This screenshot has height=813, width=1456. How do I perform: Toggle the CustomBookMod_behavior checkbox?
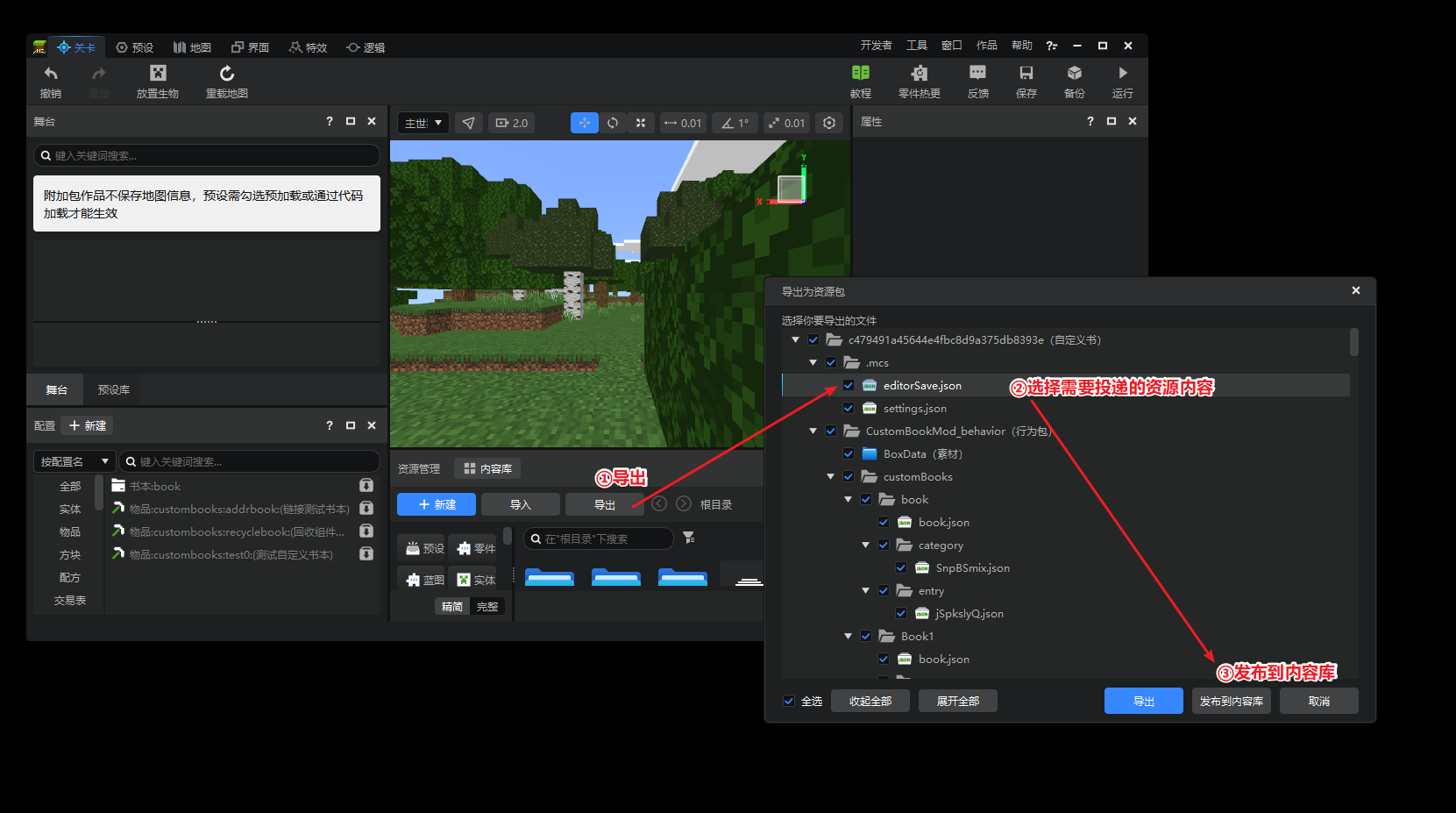831,431
